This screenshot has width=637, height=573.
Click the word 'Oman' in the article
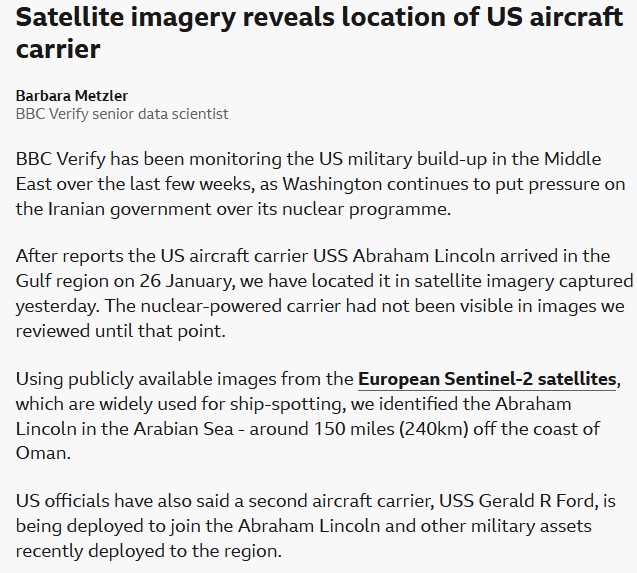[40, 453]
